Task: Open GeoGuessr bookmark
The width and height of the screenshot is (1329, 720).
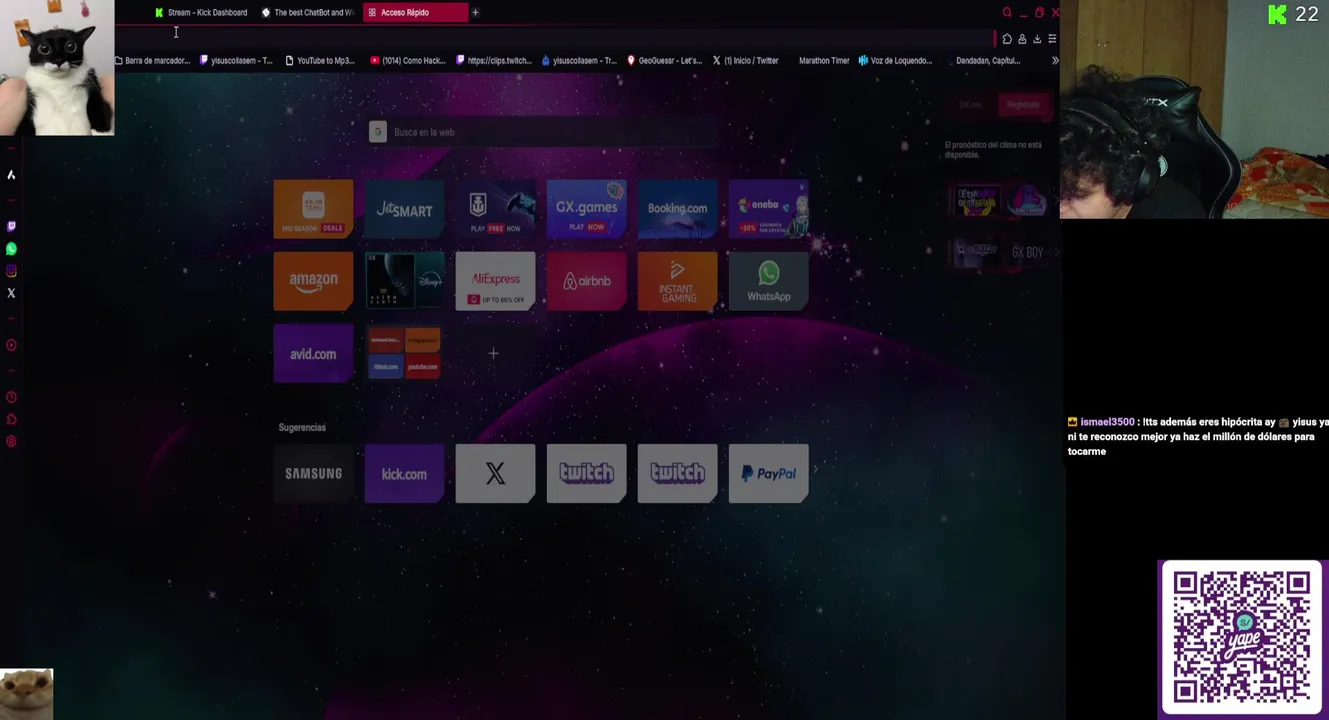Action: [665, 61]
